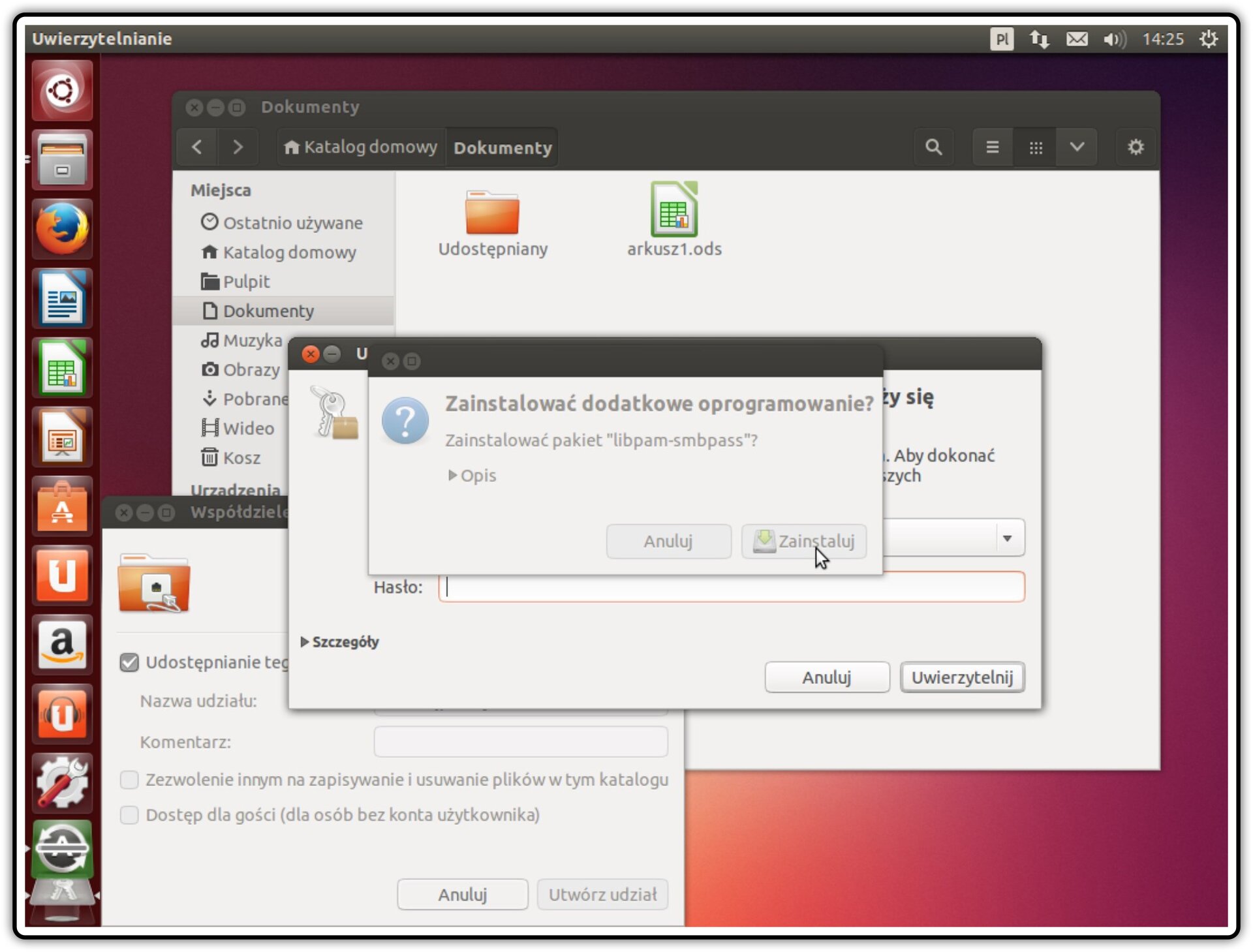Click the shared folder icon in sharing dialog
The width and height of the screenshot is (1253, 952).
pos(154,583)
